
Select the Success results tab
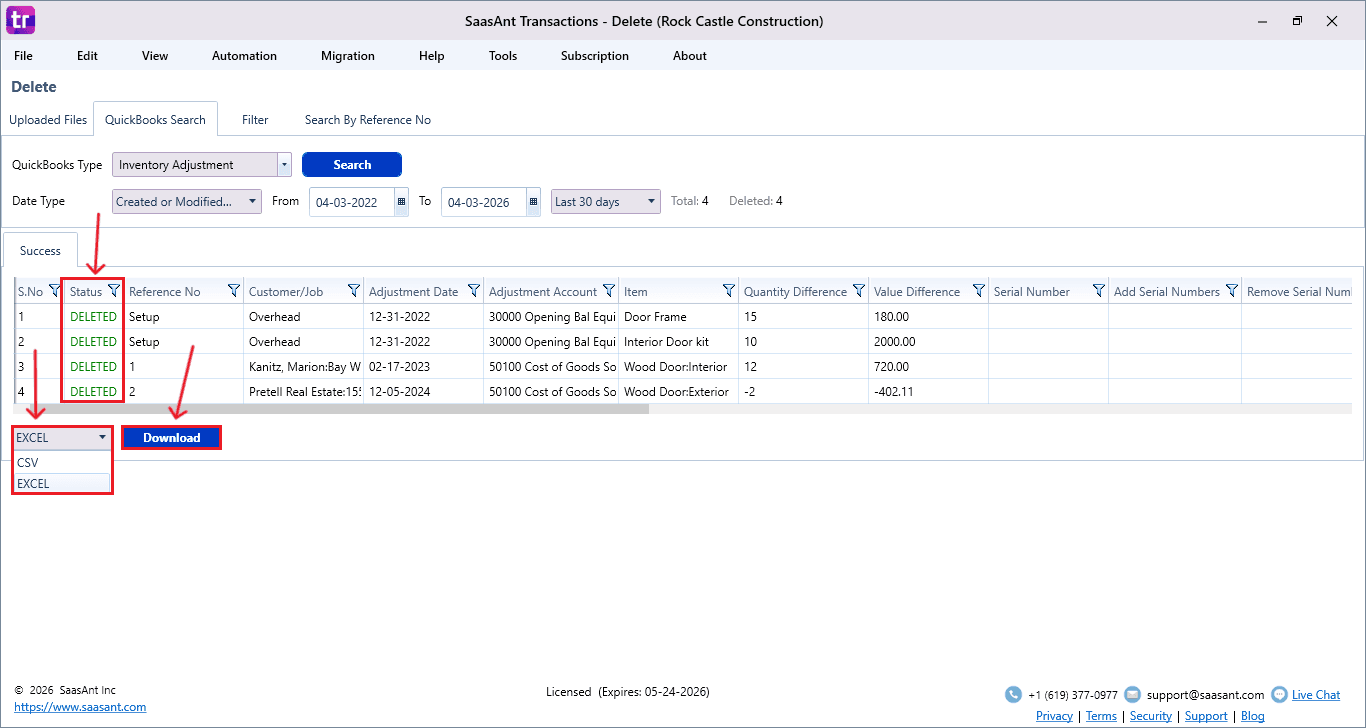click(40, 251)
